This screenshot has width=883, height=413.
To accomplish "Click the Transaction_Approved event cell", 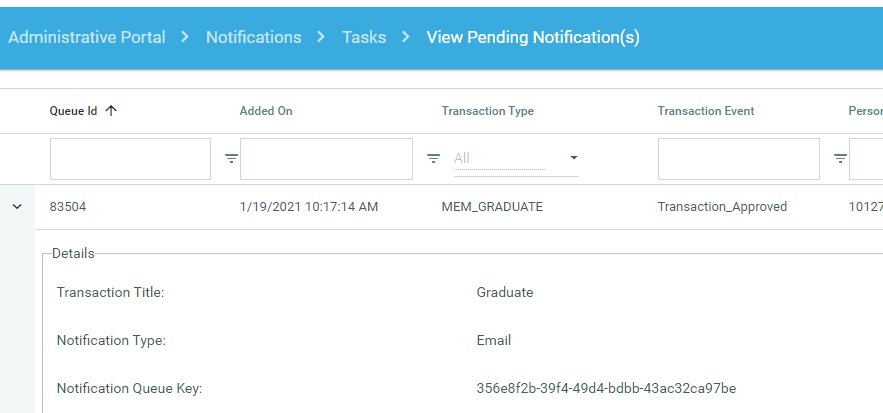I will pyautogui.click(x=722, y=207).
